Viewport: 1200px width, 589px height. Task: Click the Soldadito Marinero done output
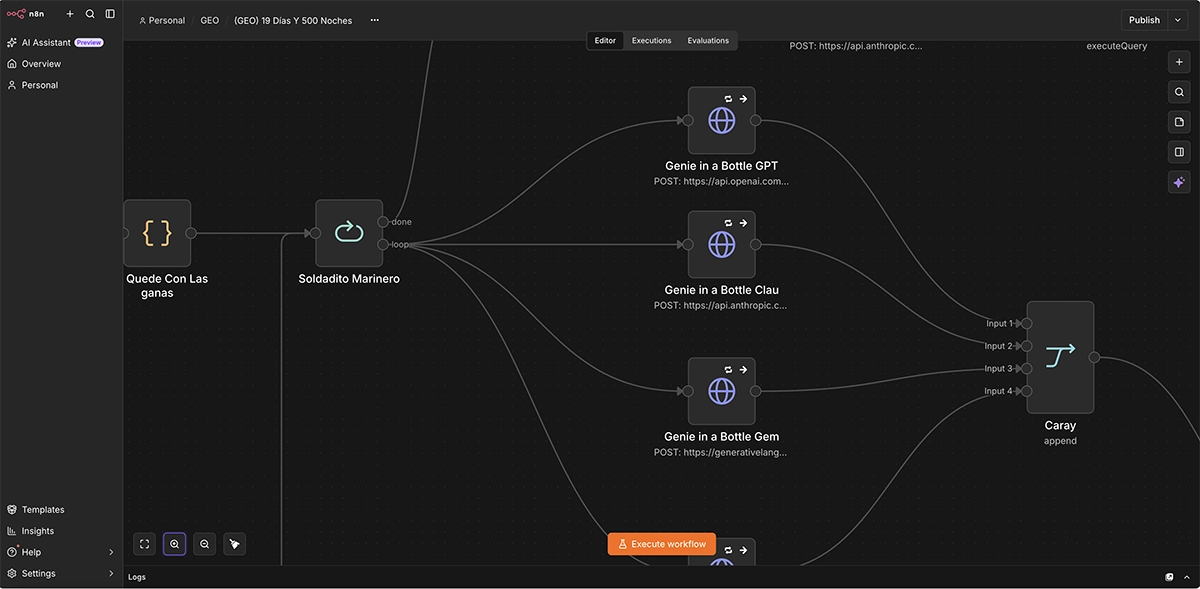pos(383,222)
